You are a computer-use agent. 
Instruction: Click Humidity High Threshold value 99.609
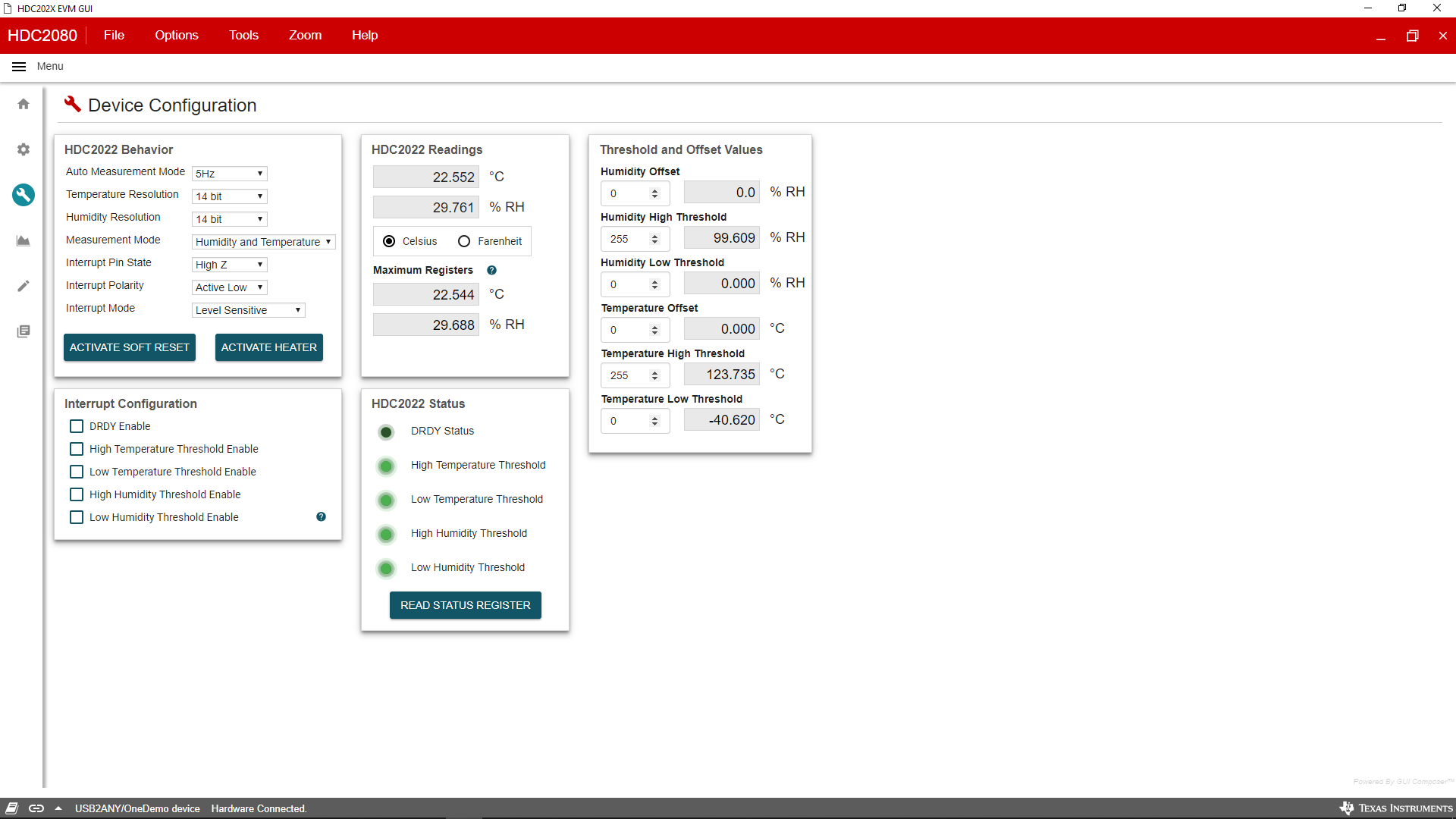tap(722, 237)
